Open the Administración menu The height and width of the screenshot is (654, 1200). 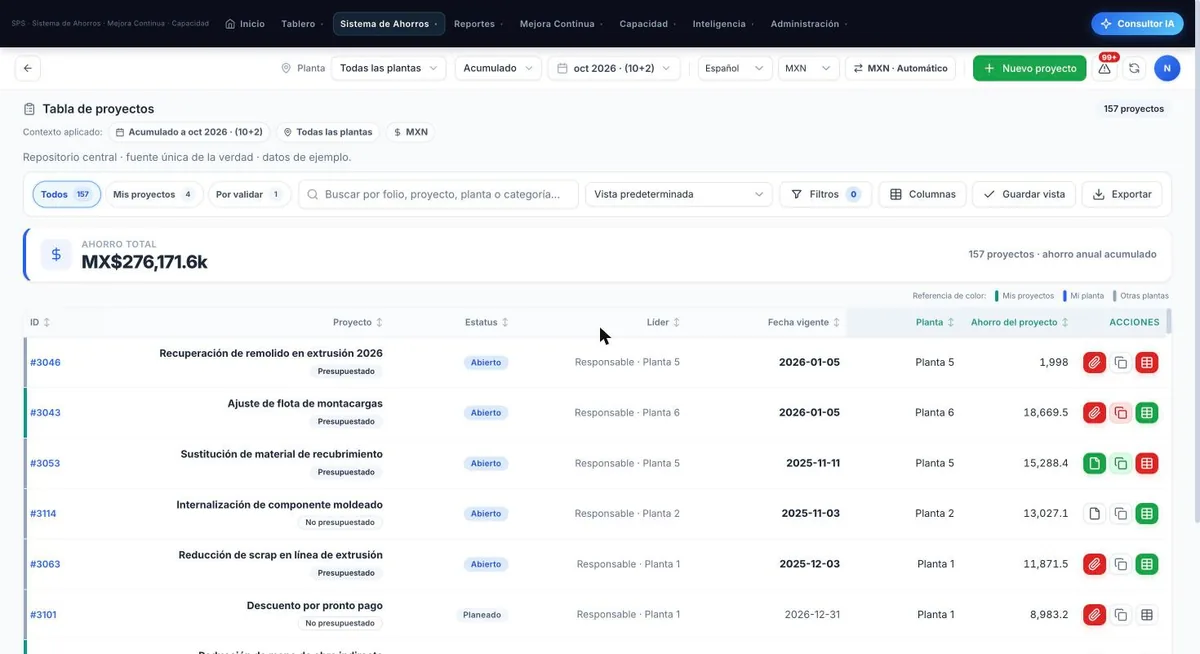809,24
